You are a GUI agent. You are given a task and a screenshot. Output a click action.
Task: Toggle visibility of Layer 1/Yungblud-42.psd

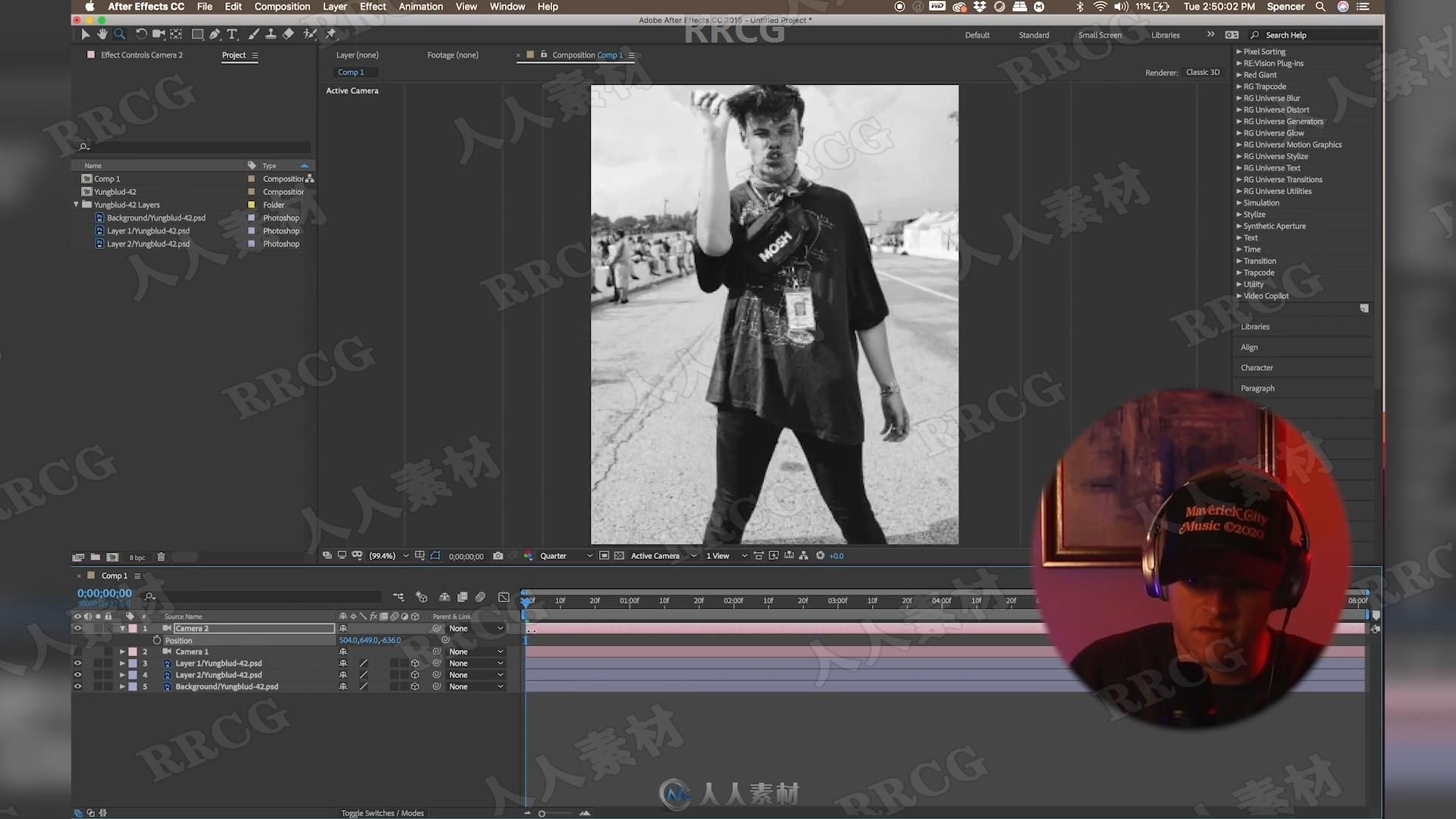78,663
